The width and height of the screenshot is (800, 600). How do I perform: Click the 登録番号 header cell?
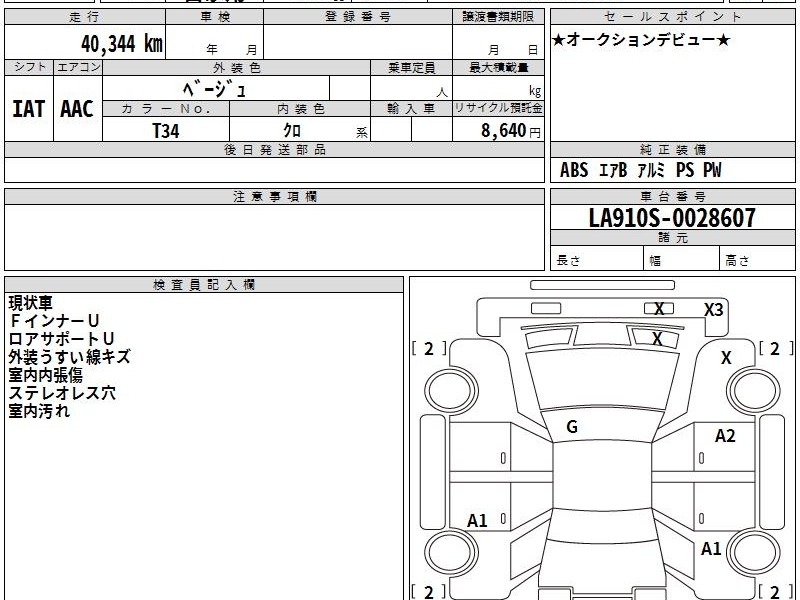click(x=358, y=17)
